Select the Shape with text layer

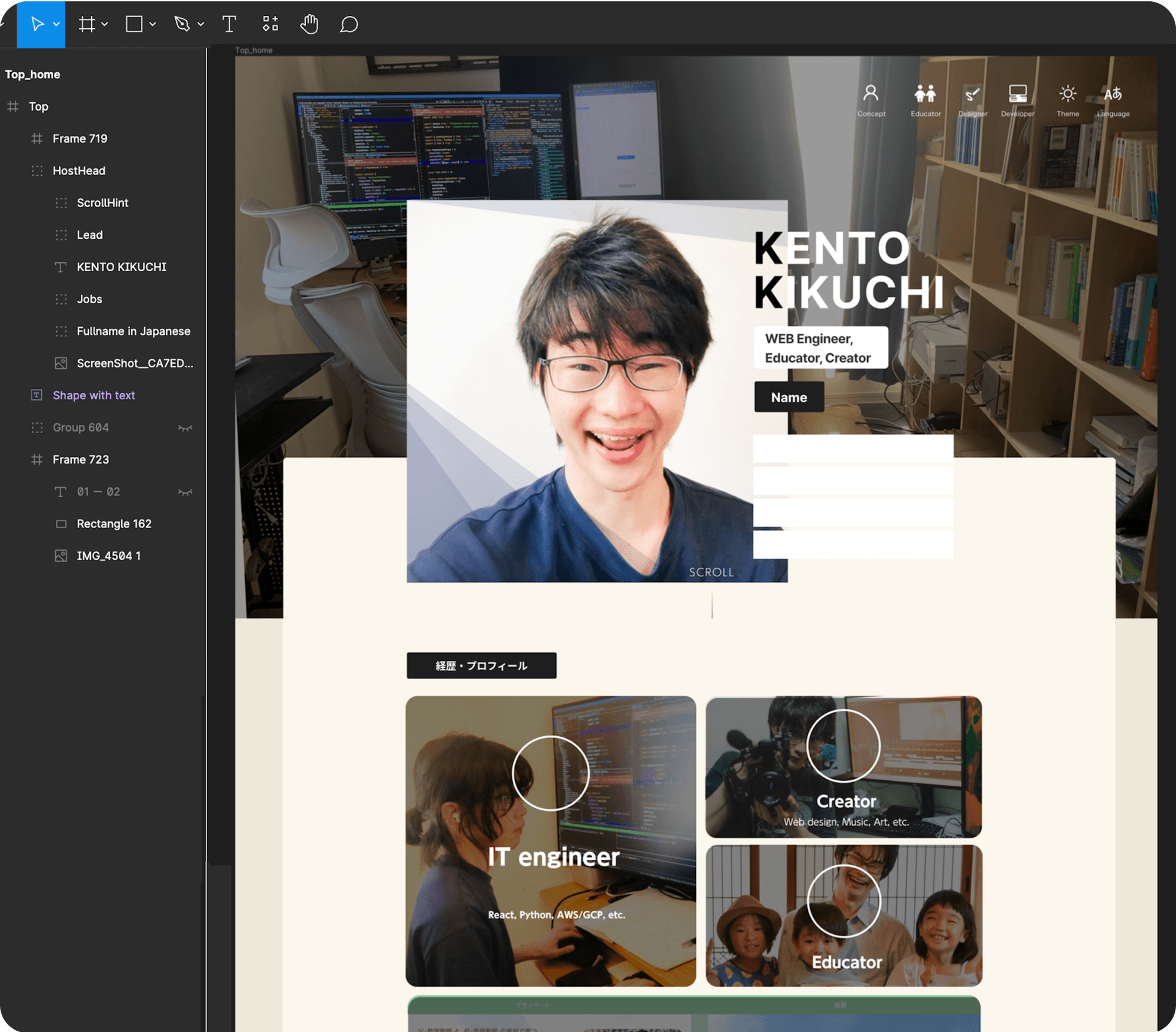pyautogui.click(x=94, y=396)
